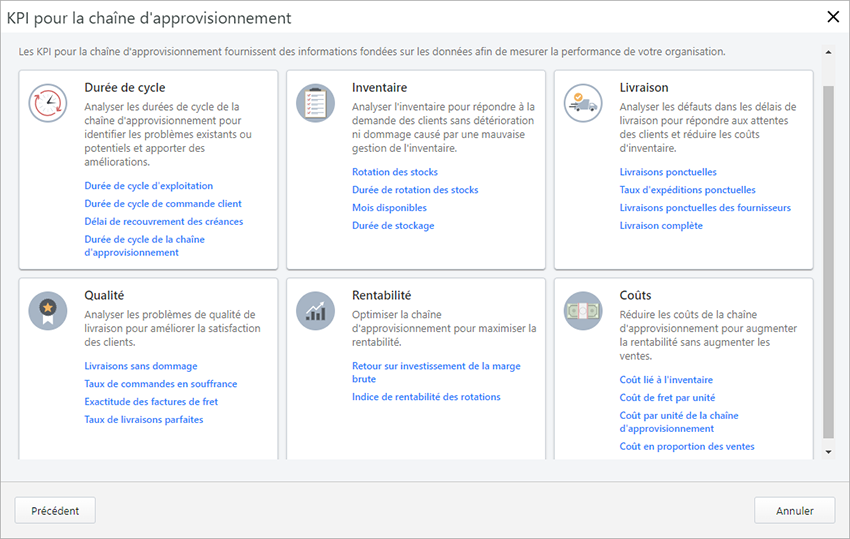
Task: Select Indice de rentabilité des rotations
Action: point(426,397)
